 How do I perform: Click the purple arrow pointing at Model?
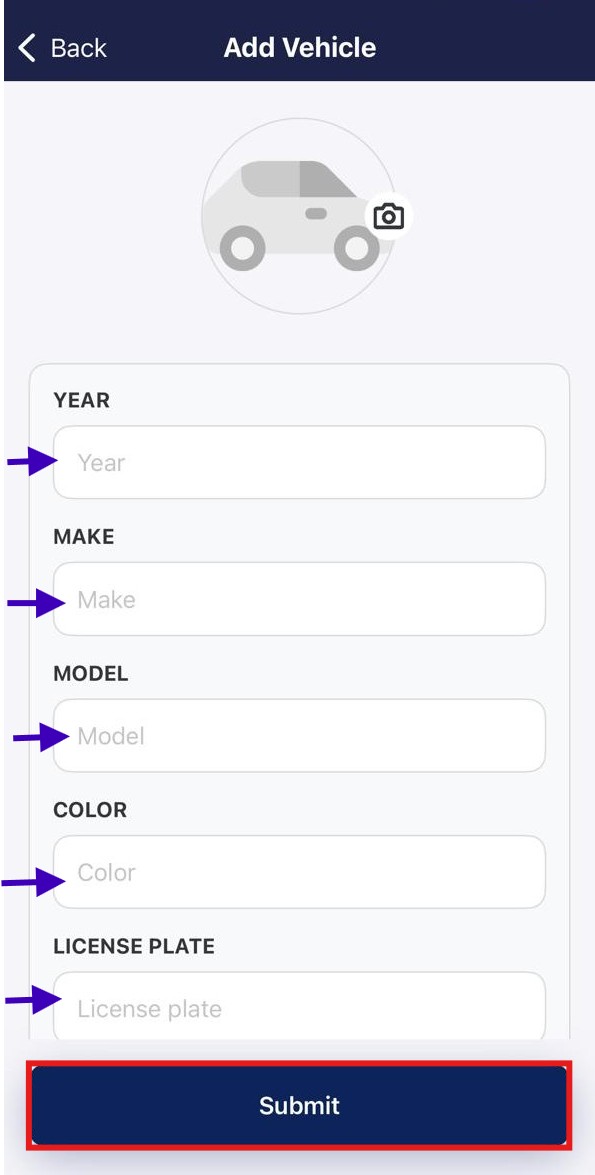(41, 737)
